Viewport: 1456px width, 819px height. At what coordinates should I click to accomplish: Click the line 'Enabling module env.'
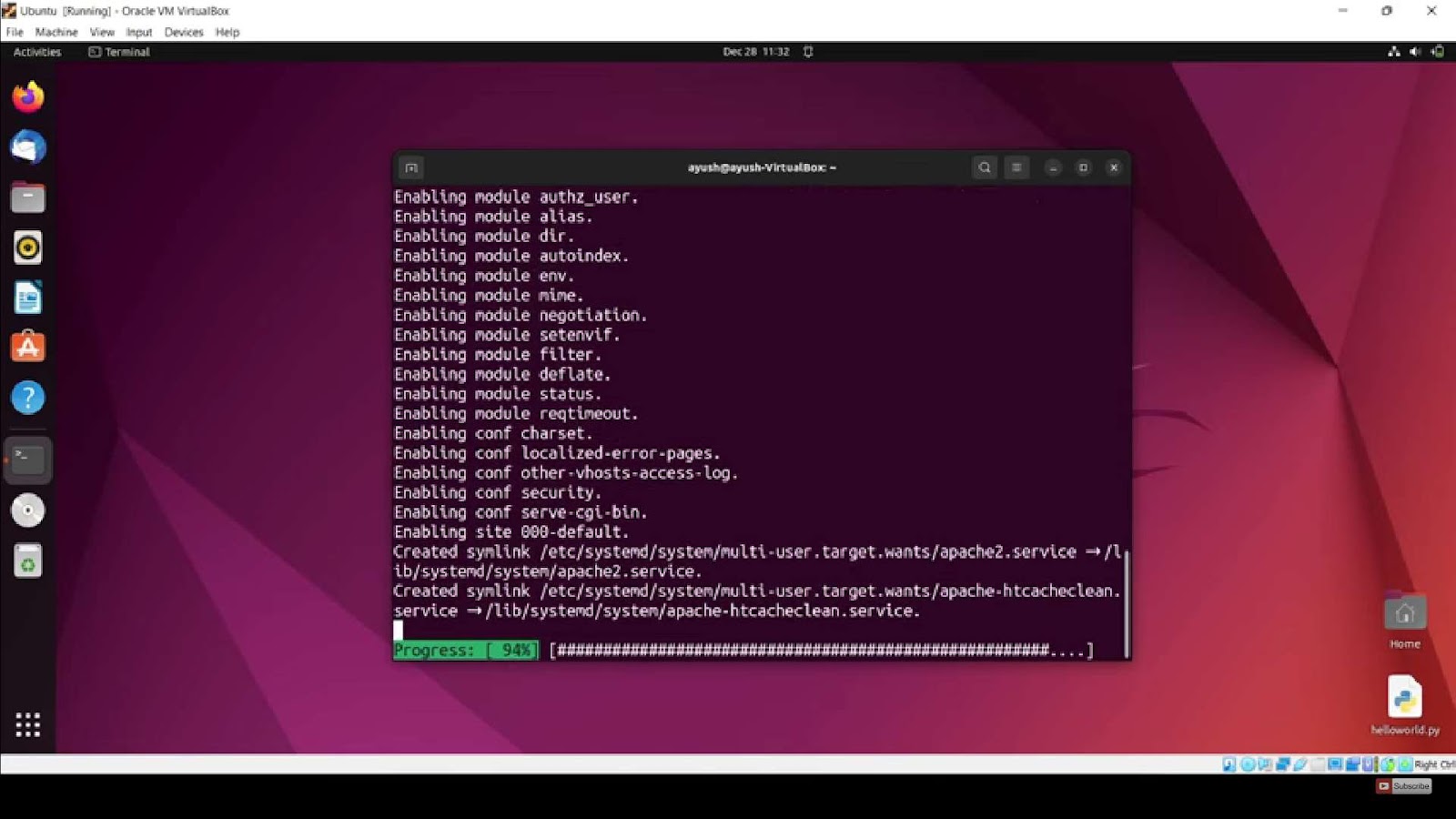[484, 276]
